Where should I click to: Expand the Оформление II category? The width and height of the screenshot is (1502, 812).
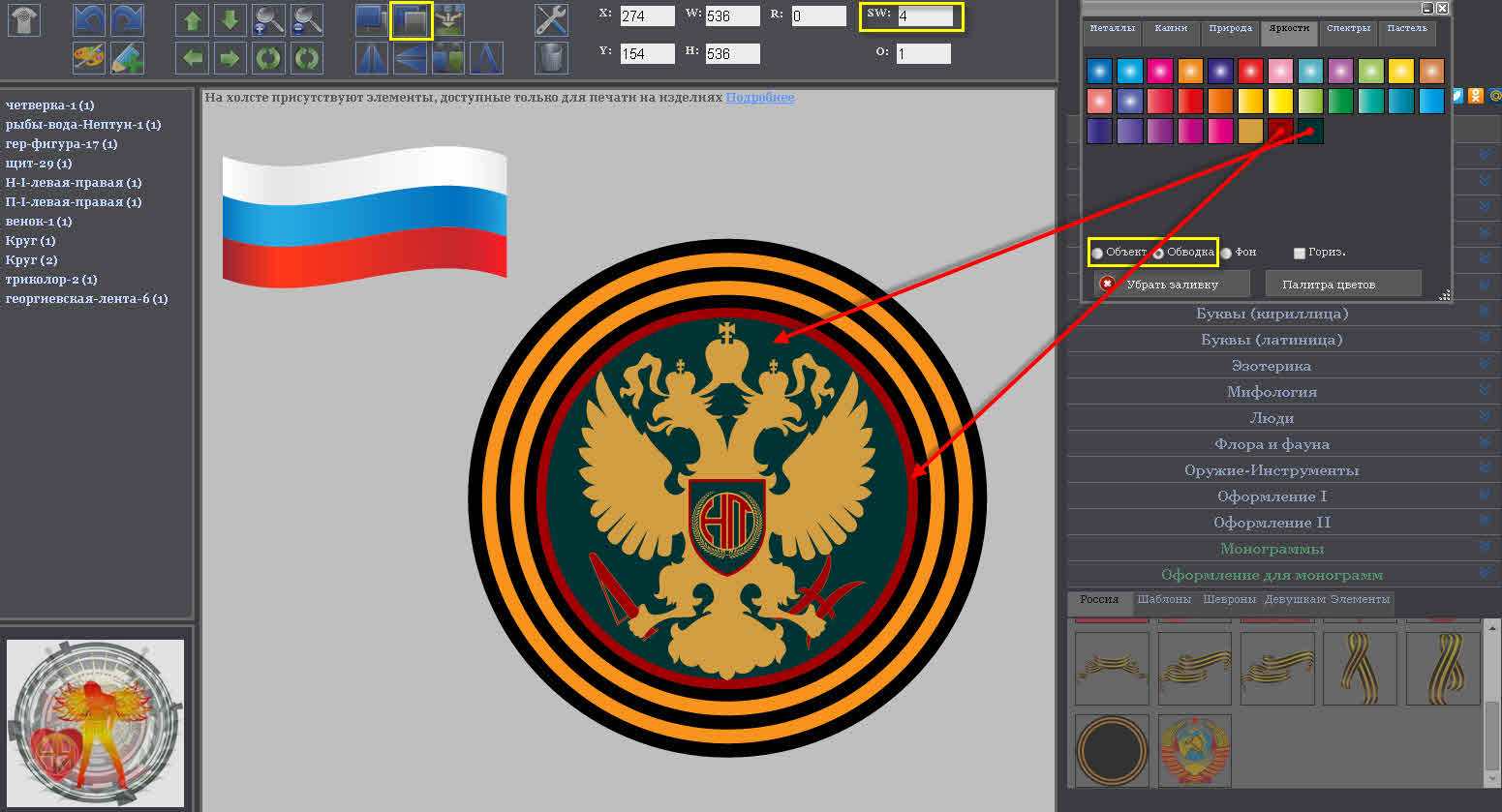click(x=1272, y=523)
